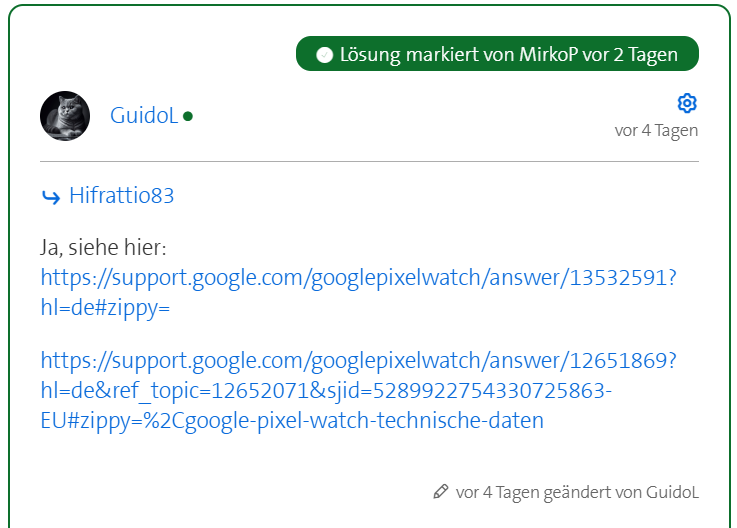Screen dimensions: 737x528
Task: Click the reply arrow icon beside Hifrattio83
Action: pos(51,197)
